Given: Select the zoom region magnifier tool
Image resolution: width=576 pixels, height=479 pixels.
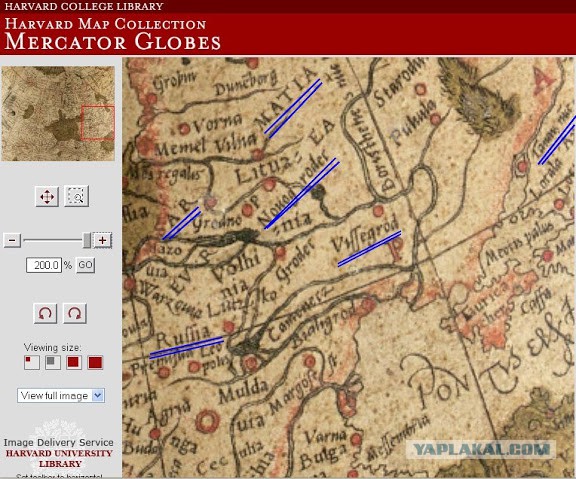Looking at the screenshot, I should point(77,196).
